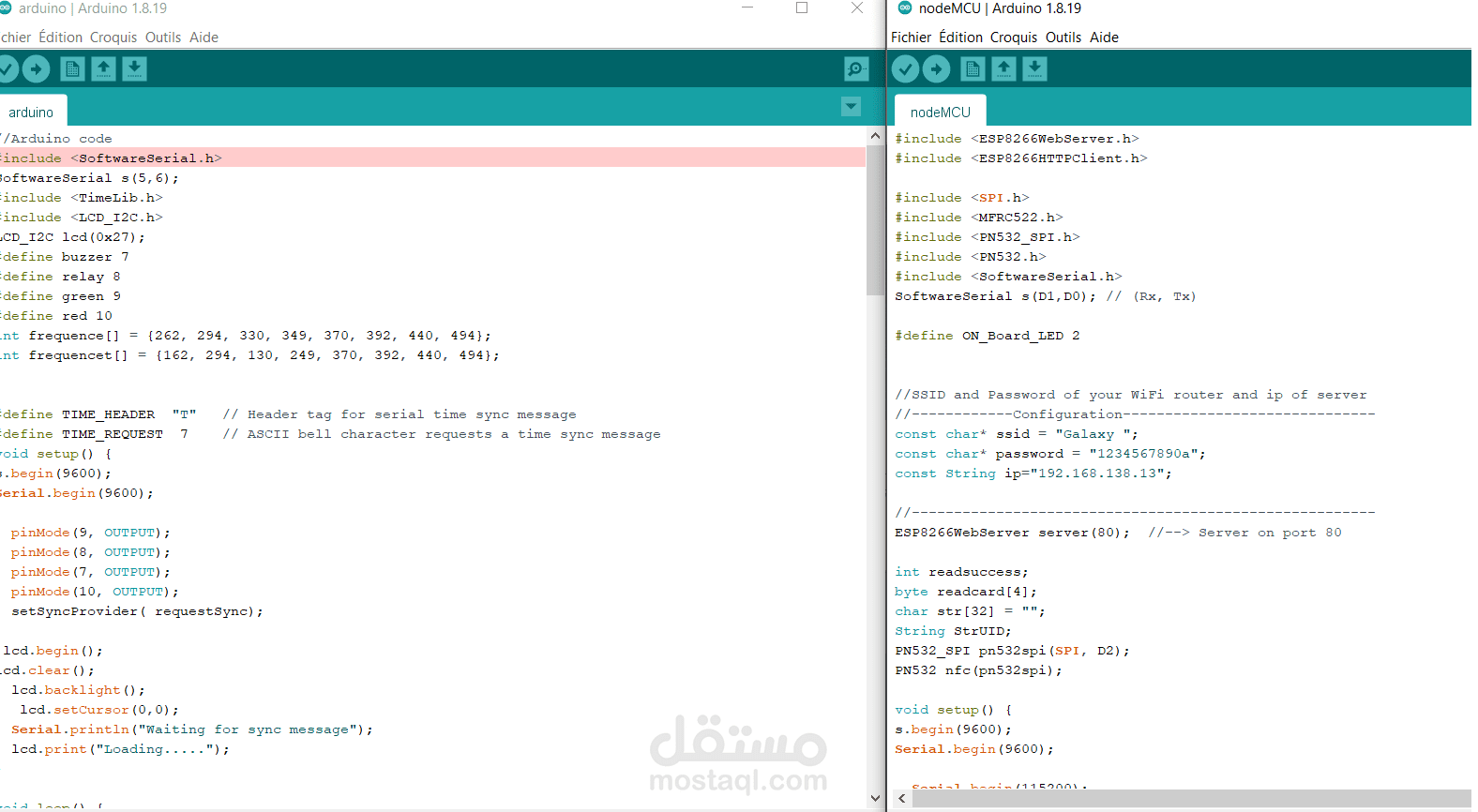Click scroll down arrow in arduino editor
The image size is (1478, 812).
click(x=875, y=798)
